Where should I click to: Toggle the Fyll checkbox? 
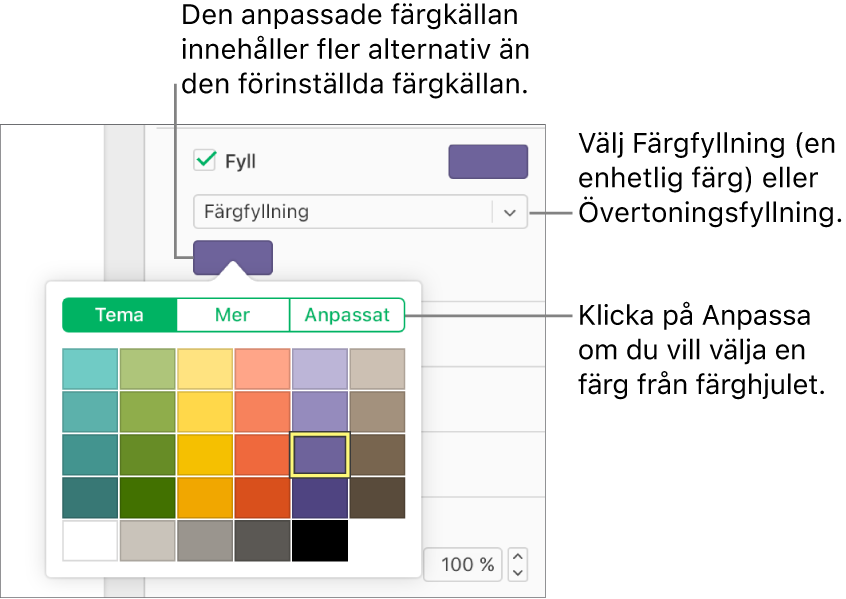tap(205, 161)
